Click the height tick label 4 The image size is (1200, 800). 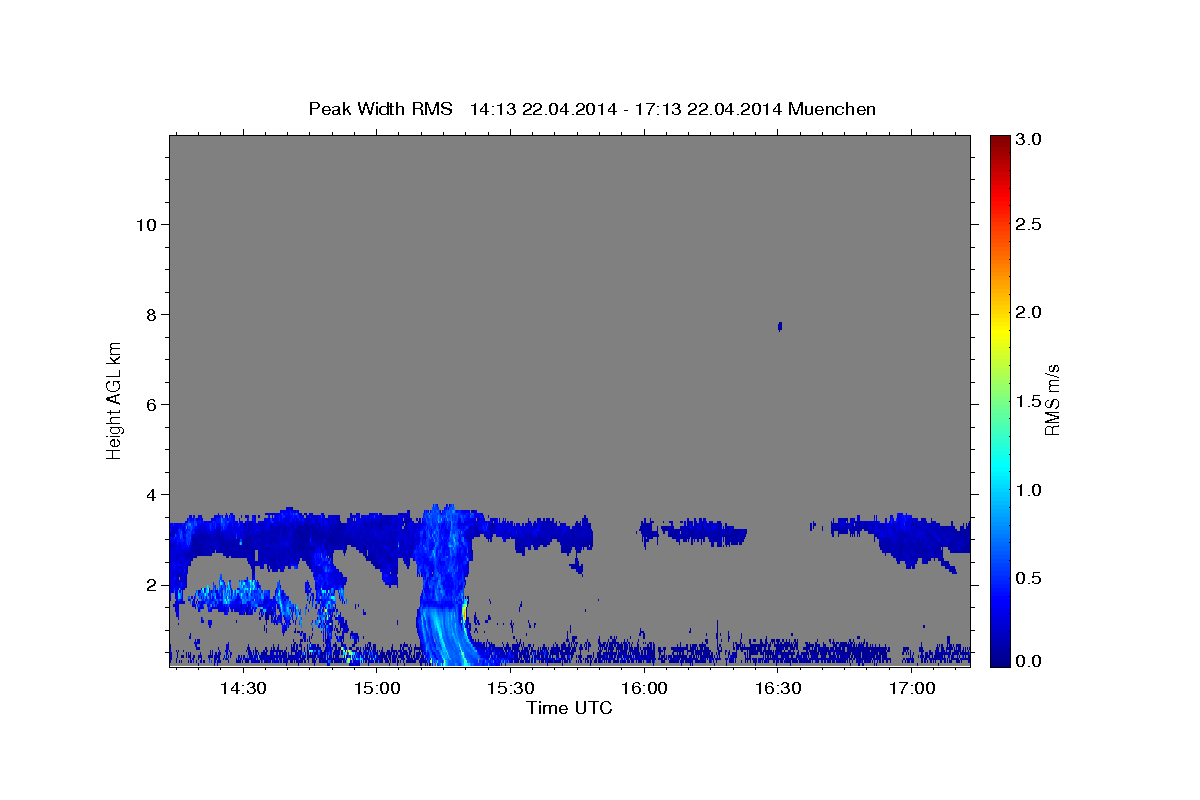(151, 494)
